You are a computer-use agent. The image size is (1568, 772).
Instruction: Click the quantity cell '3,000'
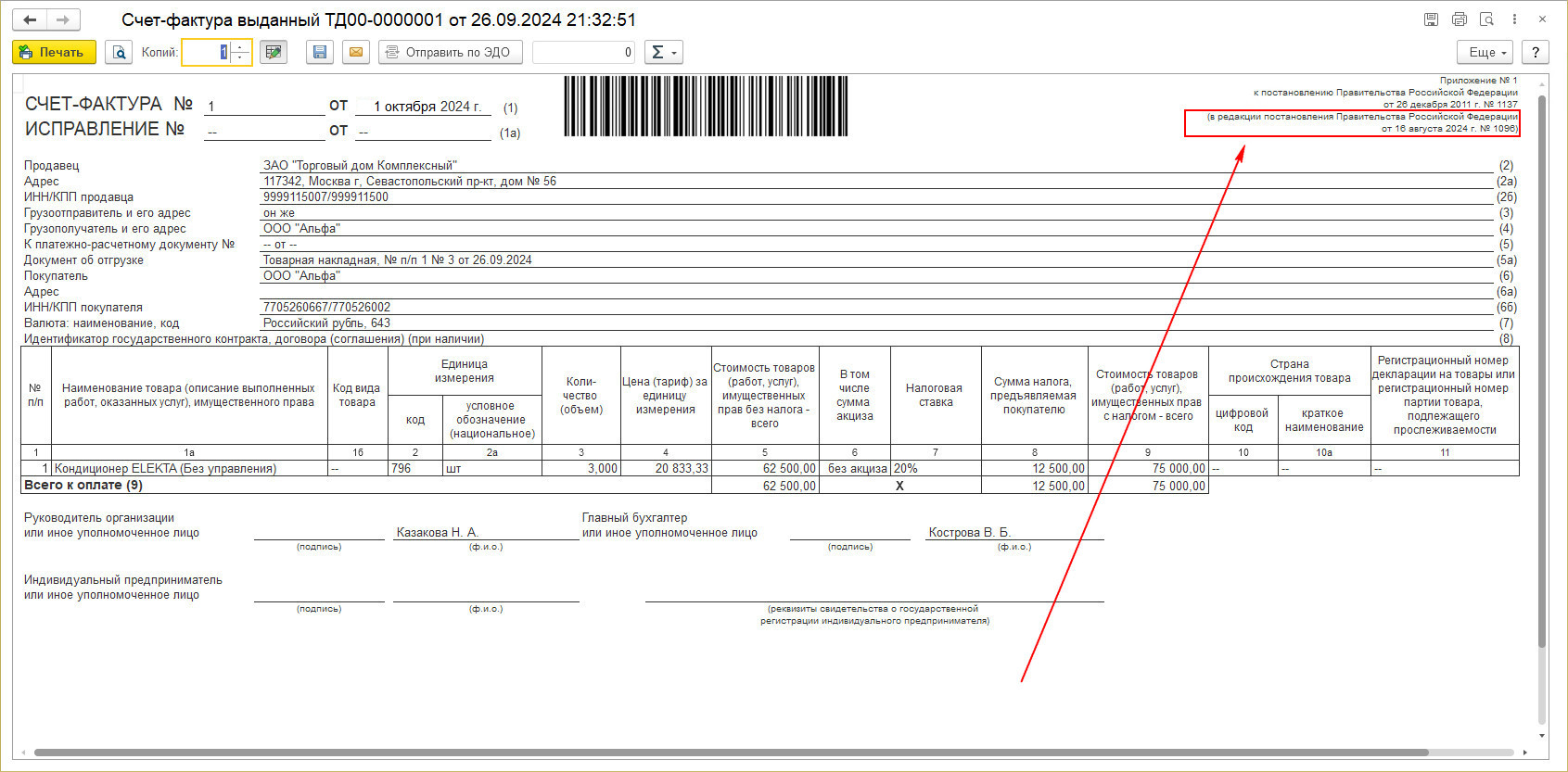580,469
